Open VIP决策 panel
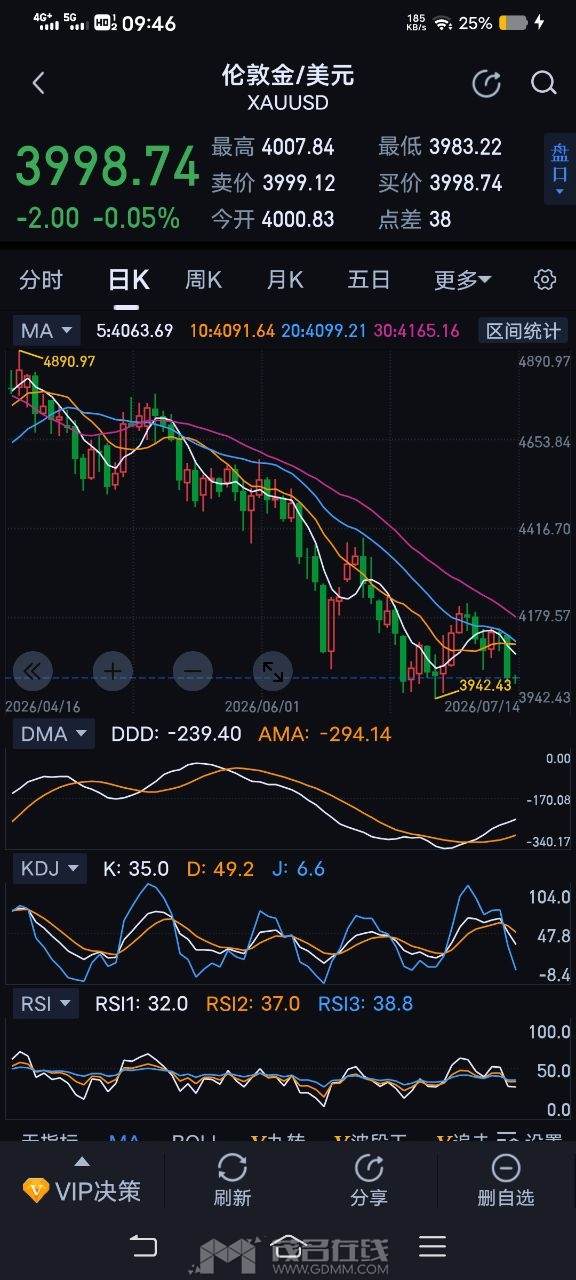 [x=82, y=1190]
